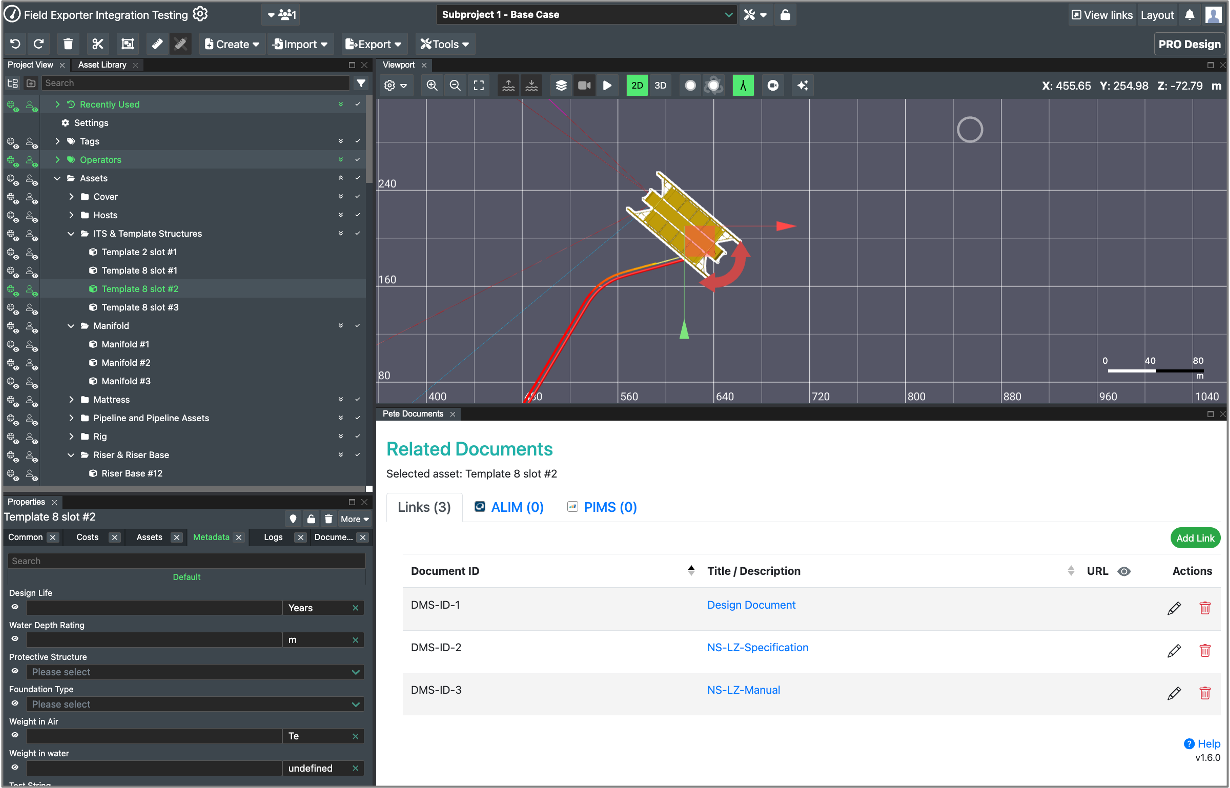The image size is (1230, 788).
Task: Start viewport playback with the play icon
Action: tap(607, 86)
